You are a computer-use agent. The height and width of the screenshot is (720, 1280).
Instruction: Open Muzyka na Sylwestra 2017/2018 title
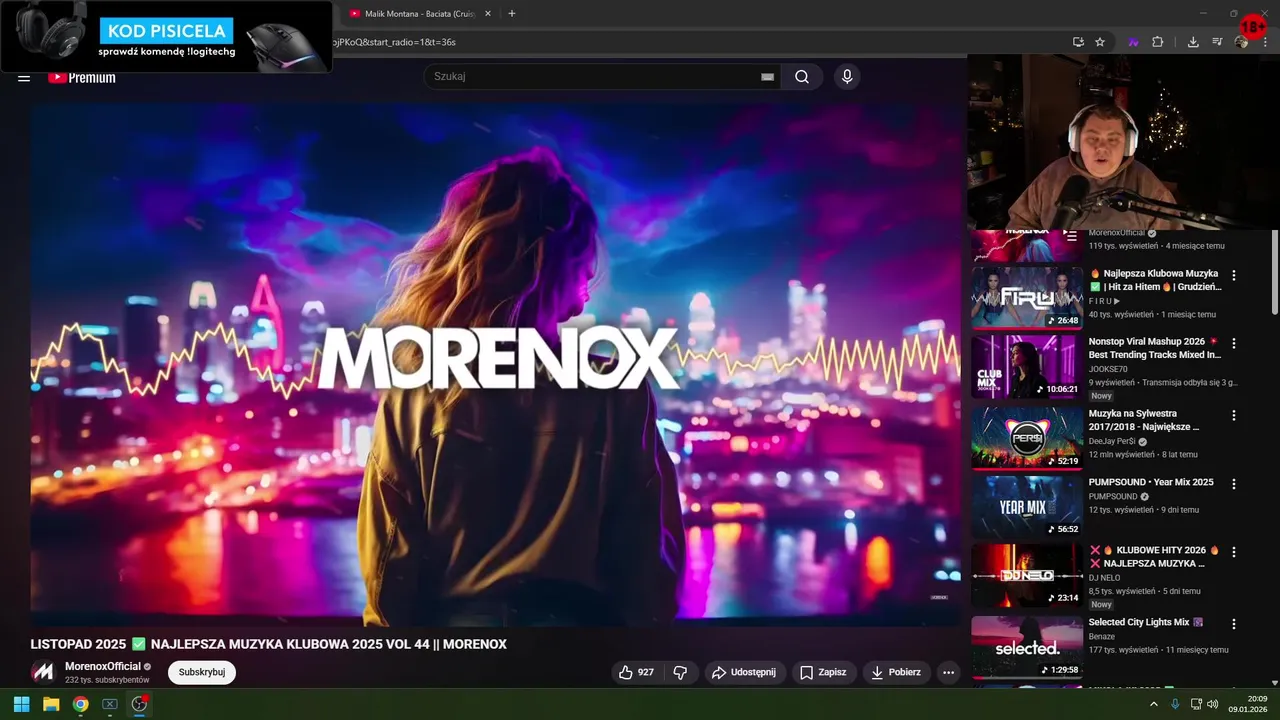tap(1144, 420)
